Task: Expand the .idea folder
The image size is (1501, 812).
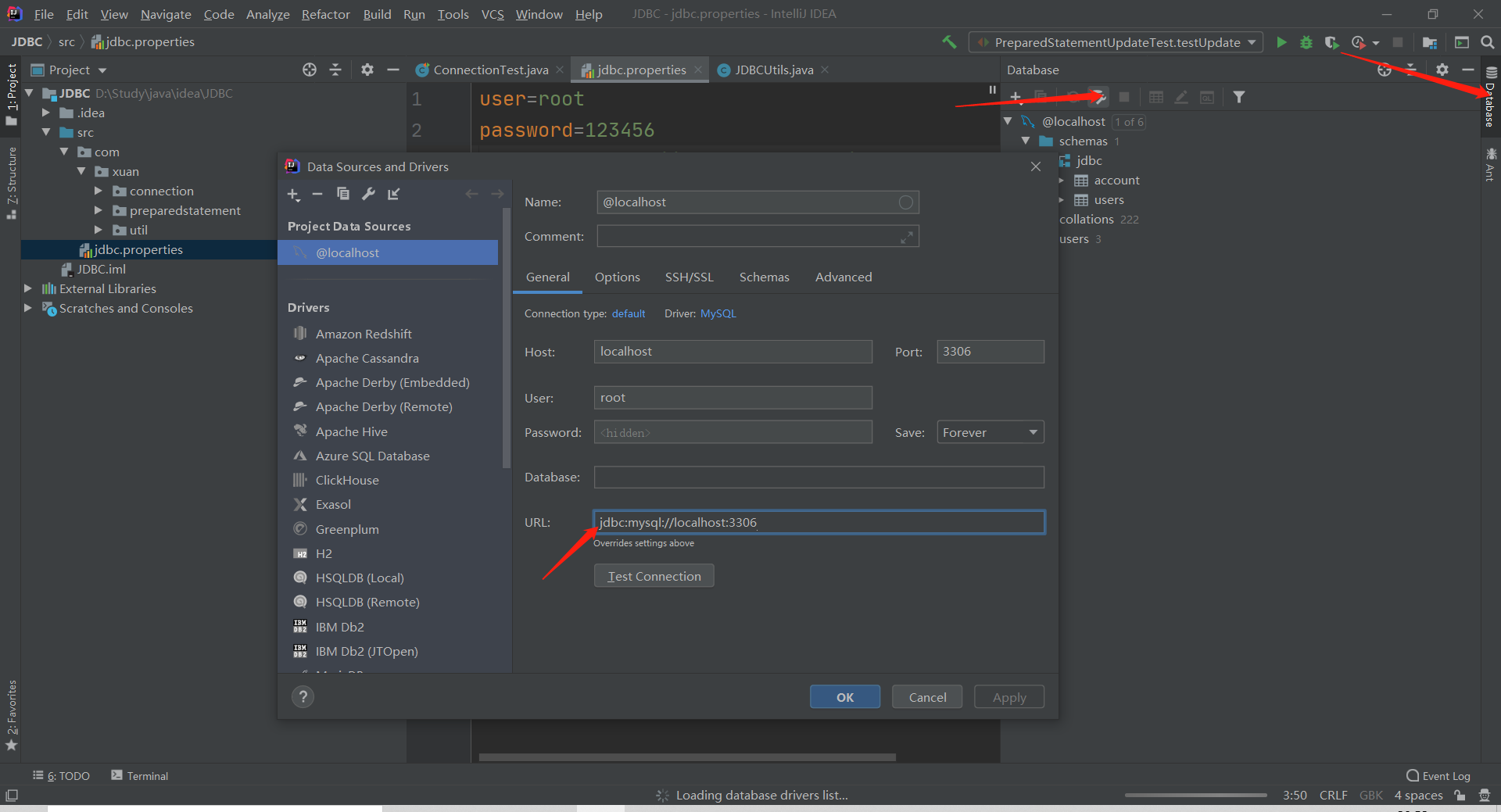Action: click(x=45, y=113)
